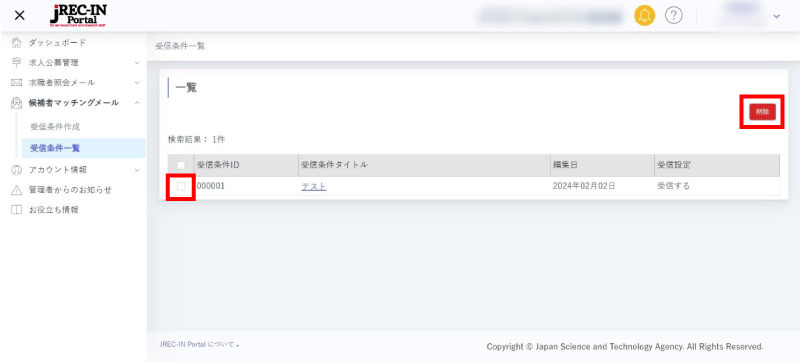
Task: Click the 検索結果: 1件 text
Action: click(x=196, y=139)
